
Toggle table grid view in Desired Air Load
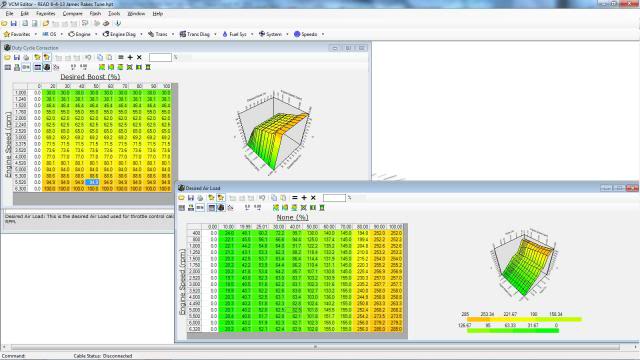pos(211,207)
